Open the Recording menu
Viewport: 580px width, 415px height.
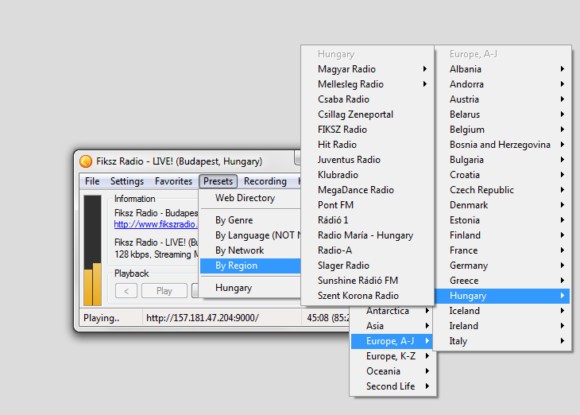[x=265, y=181]
